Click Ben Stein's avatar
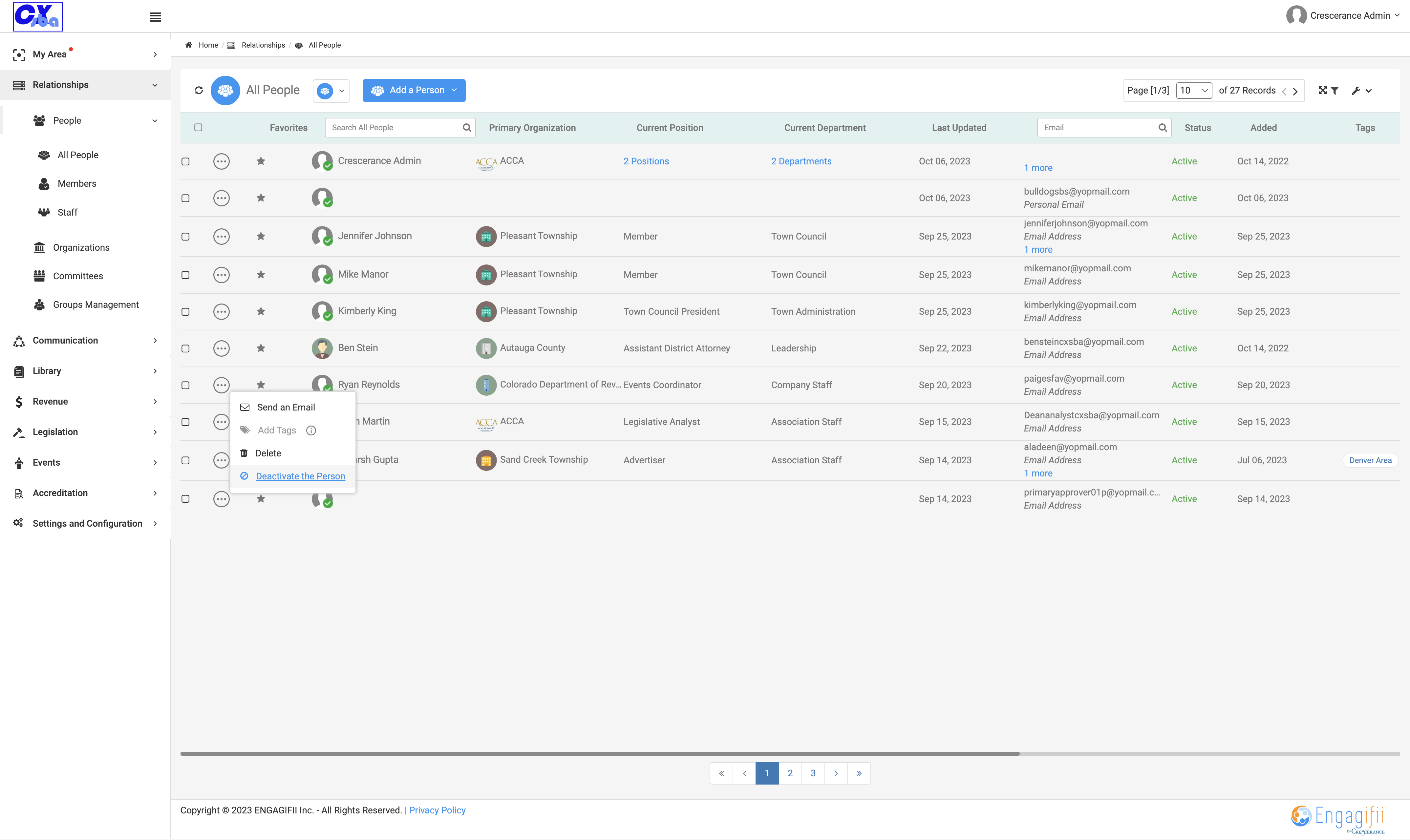Viewport: 1410px width, 840px height. click(x=322, y=348)
